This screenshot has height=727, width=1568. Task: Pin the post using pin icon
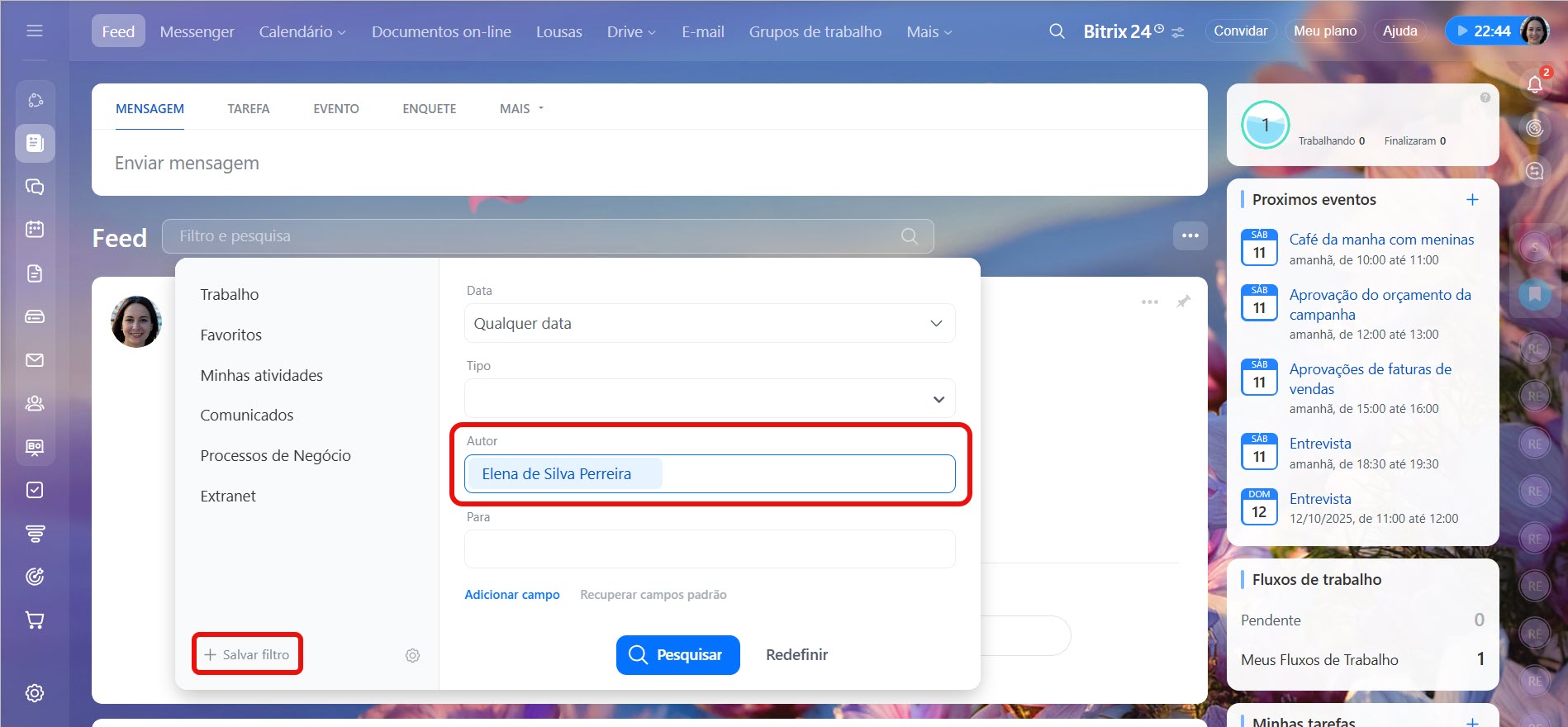tap(1183, 302)
